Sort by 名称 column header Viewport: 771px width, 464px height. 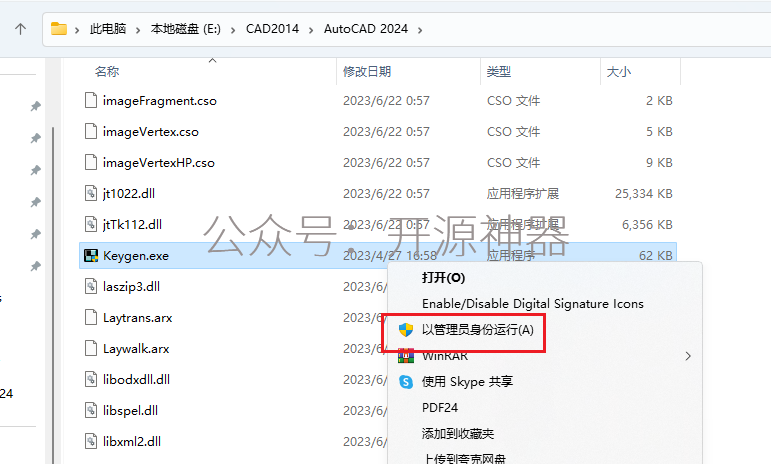click(107, 72)
